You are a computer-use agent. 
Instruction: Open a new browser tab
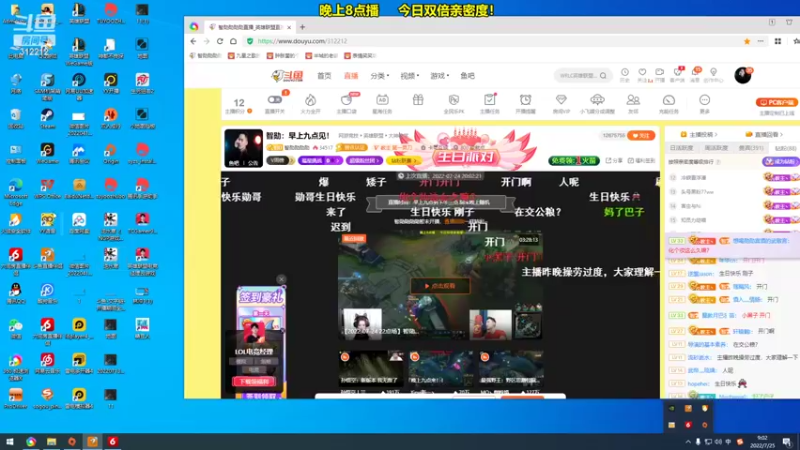click(x=302, y=27)
